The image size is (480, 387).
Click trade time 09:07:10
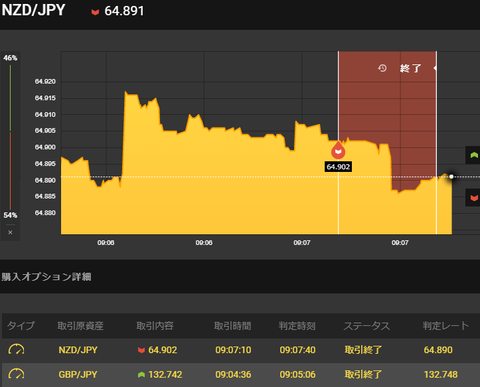[233, 350]
